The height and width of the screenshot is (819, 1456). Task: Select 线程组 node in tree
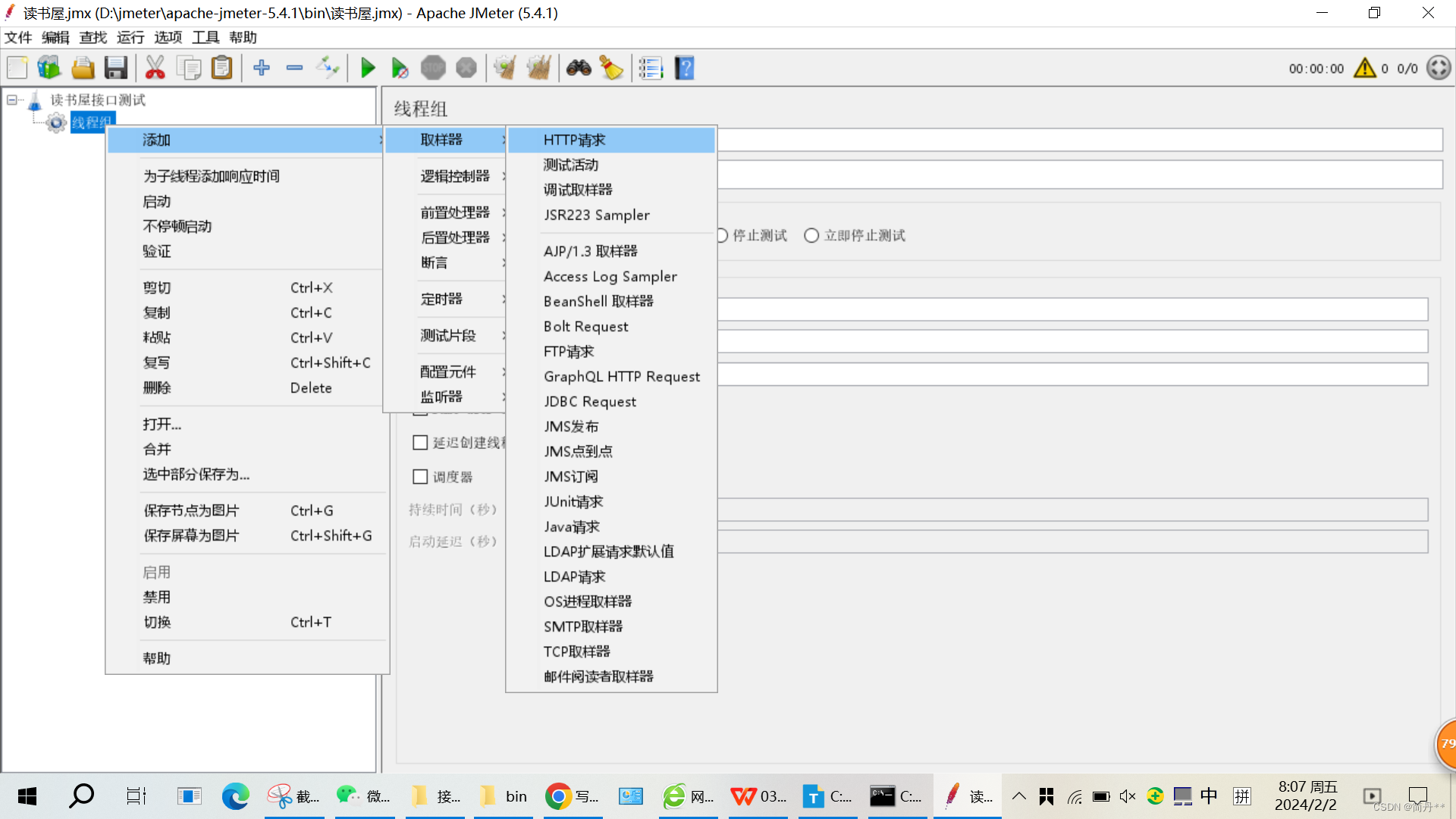92,122
